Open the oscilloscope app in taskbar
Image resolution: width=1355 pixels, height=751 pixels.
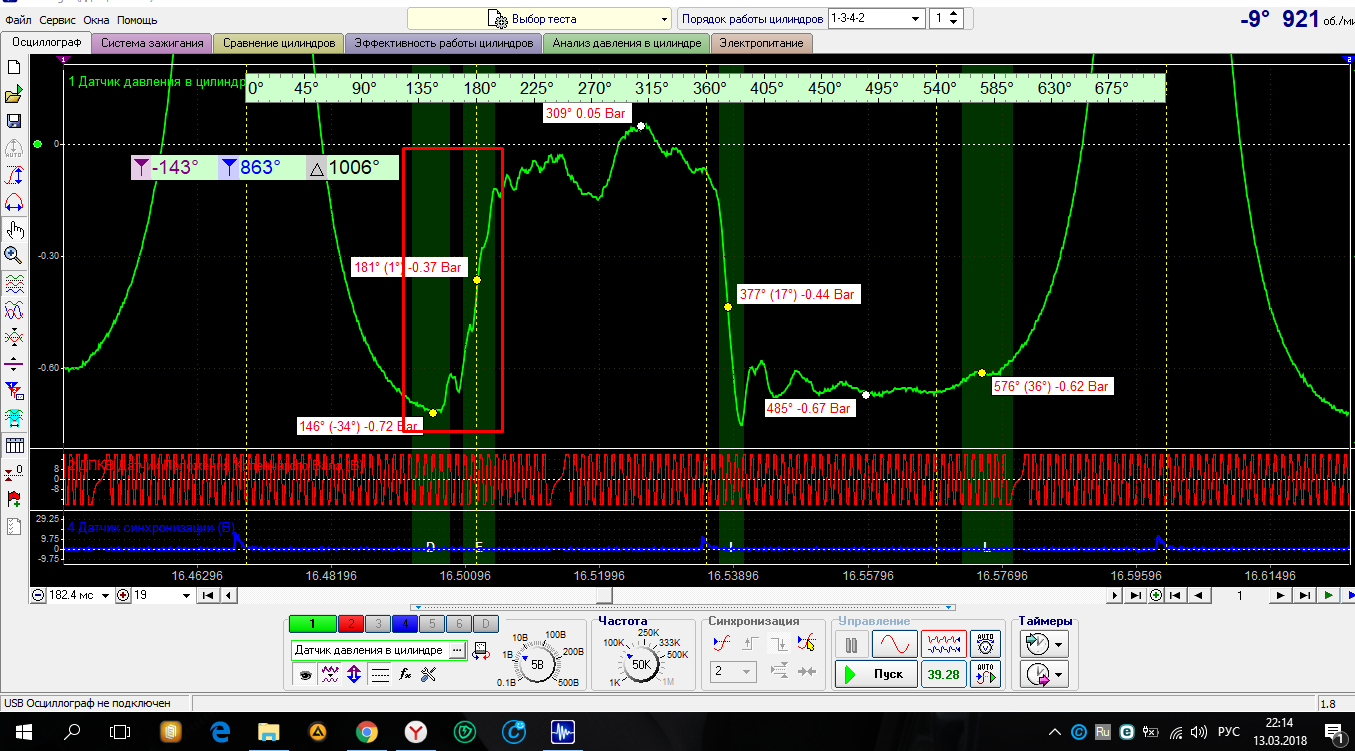click(564, 732)
